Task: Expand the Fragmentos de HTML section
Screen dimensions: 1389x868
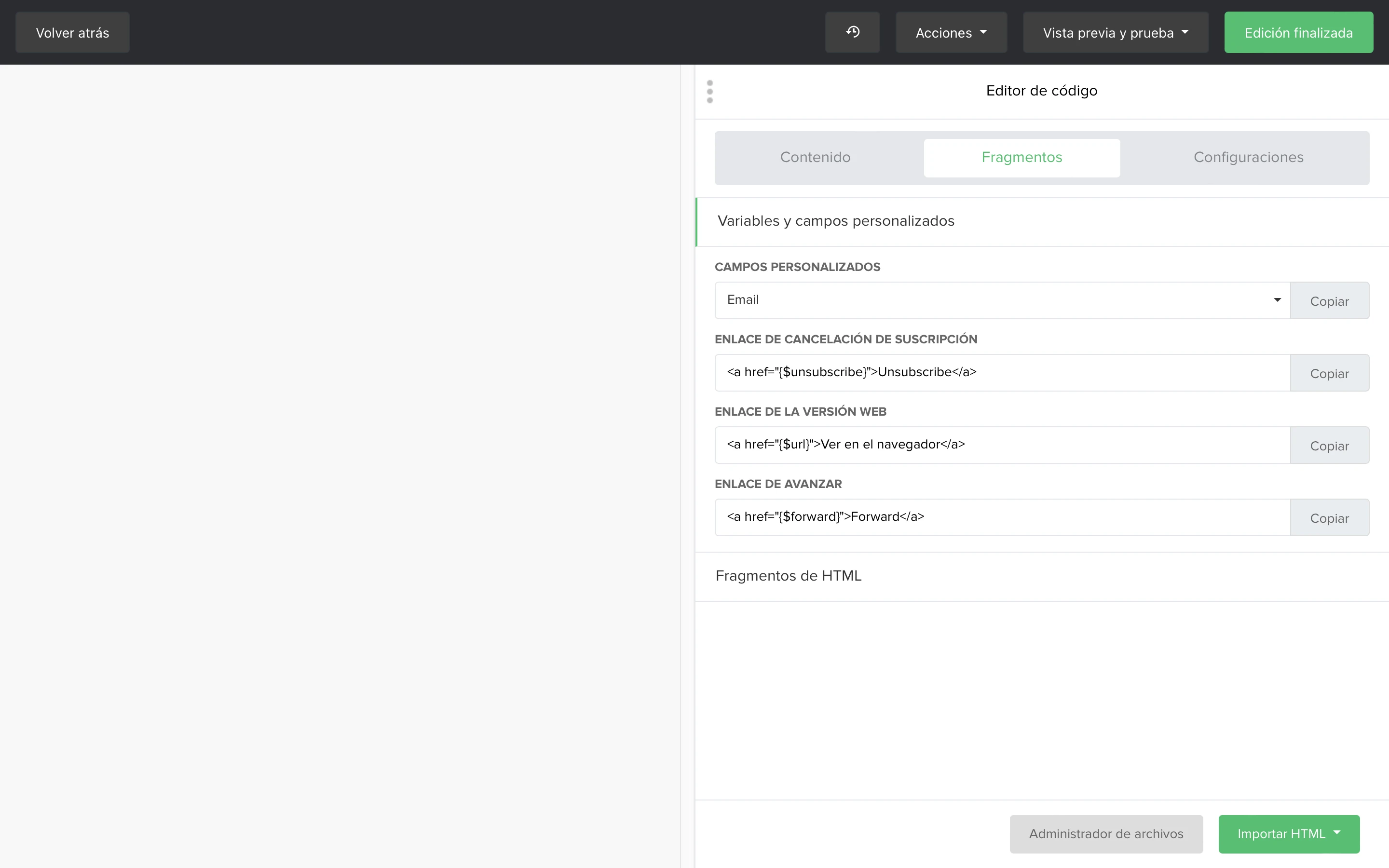Action: pos(788,576)
